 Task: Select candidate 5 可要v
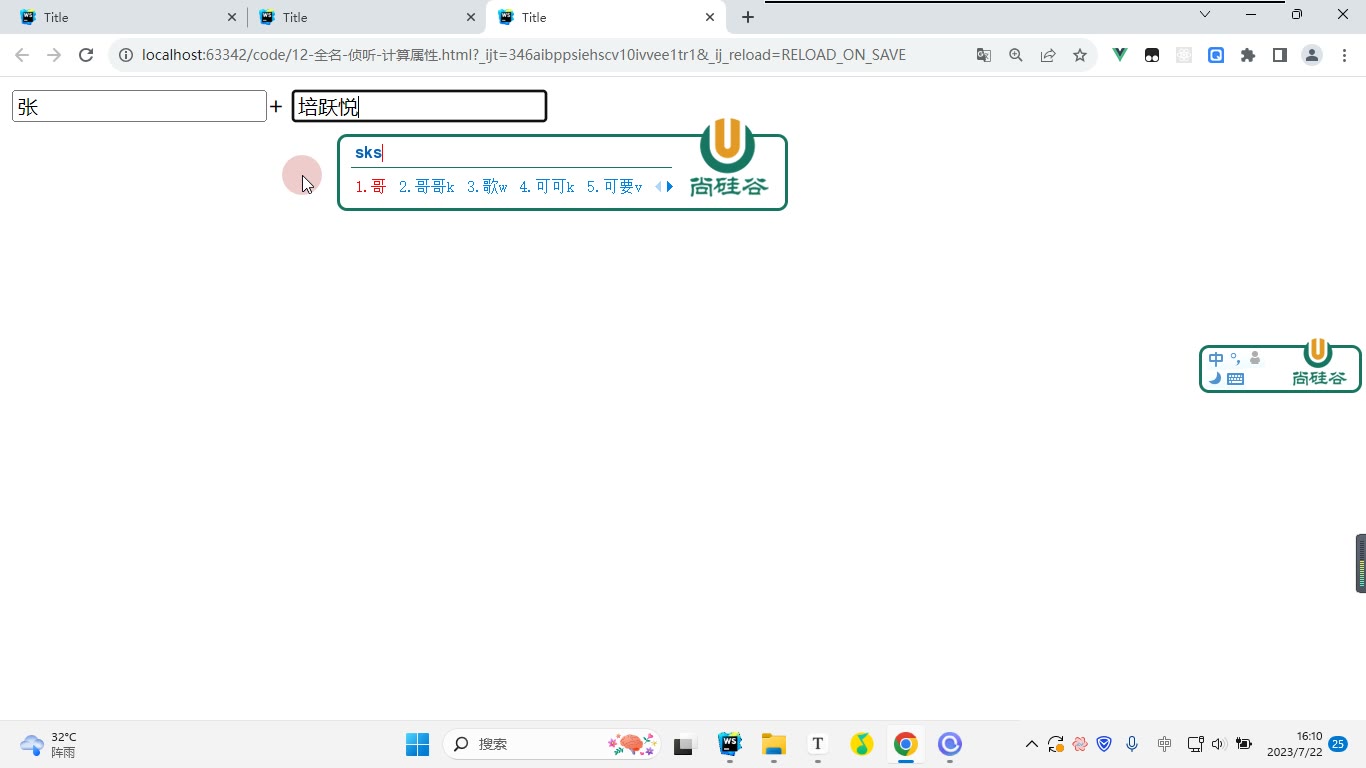pos(615,187)
